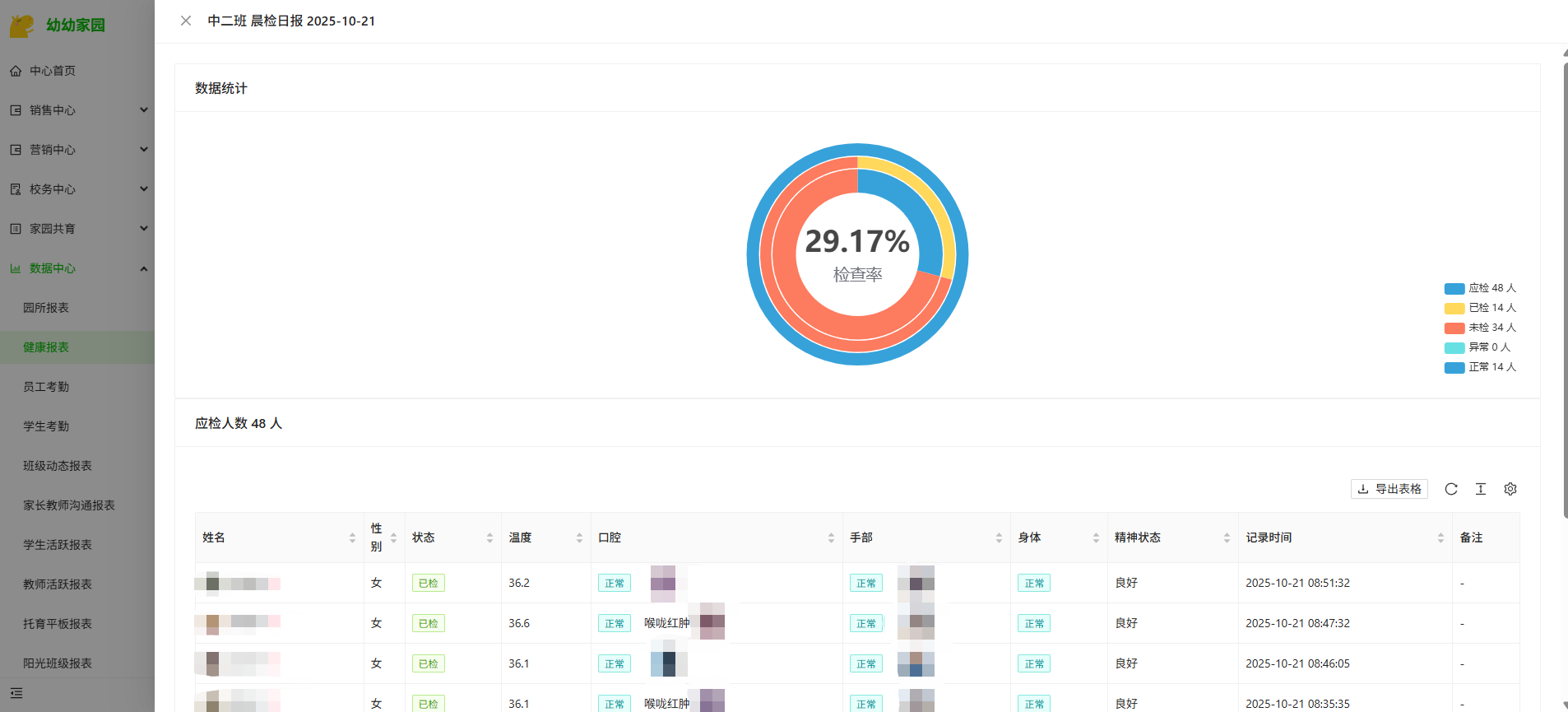
Task: Toggle 已检 legend item in chart
Action: pyautogui.click(x=1480, y=308)
